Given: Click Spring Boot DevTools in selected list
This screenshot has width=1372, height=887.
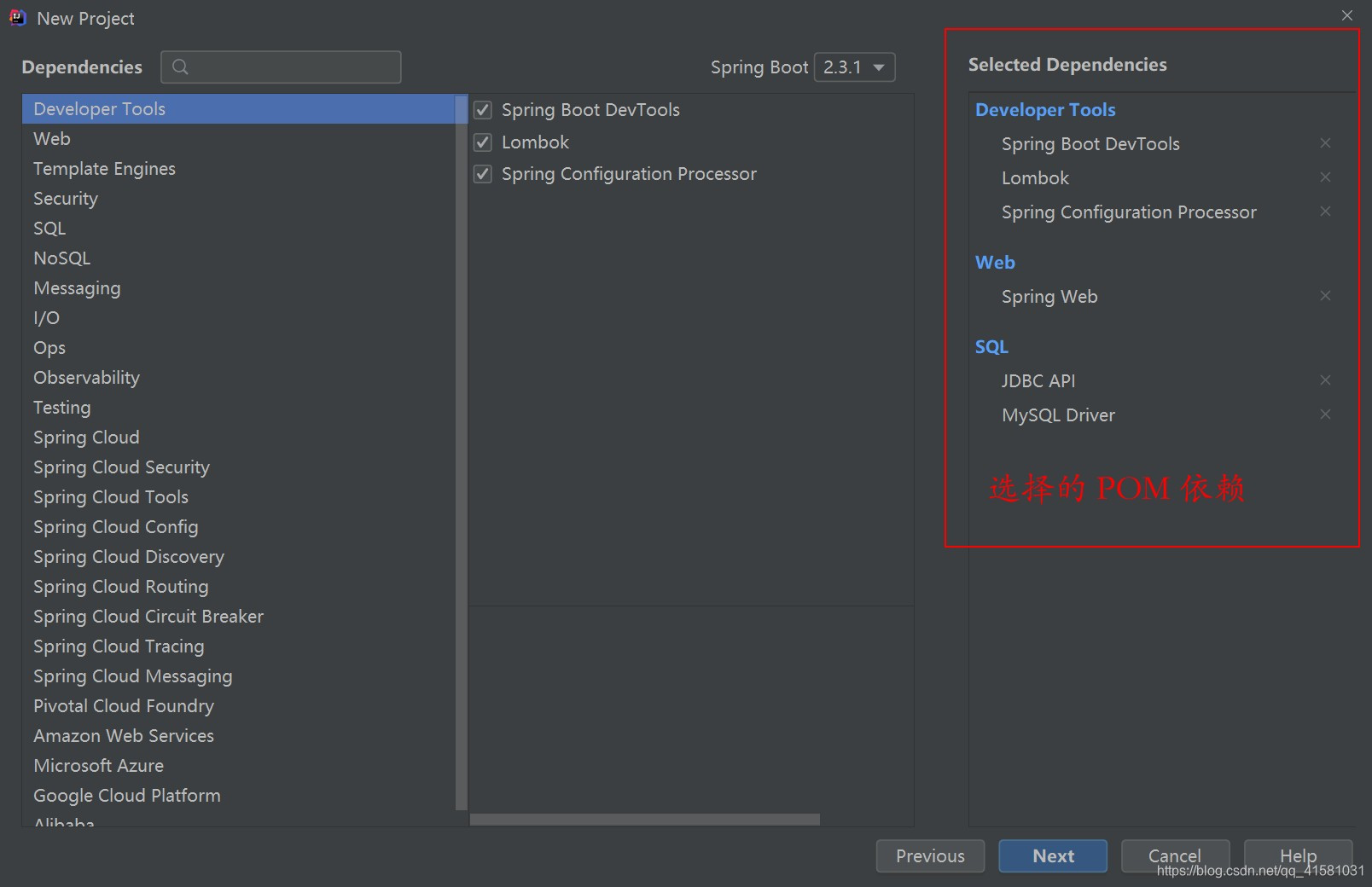Looking at the screenshot, I should [1090, 144].
